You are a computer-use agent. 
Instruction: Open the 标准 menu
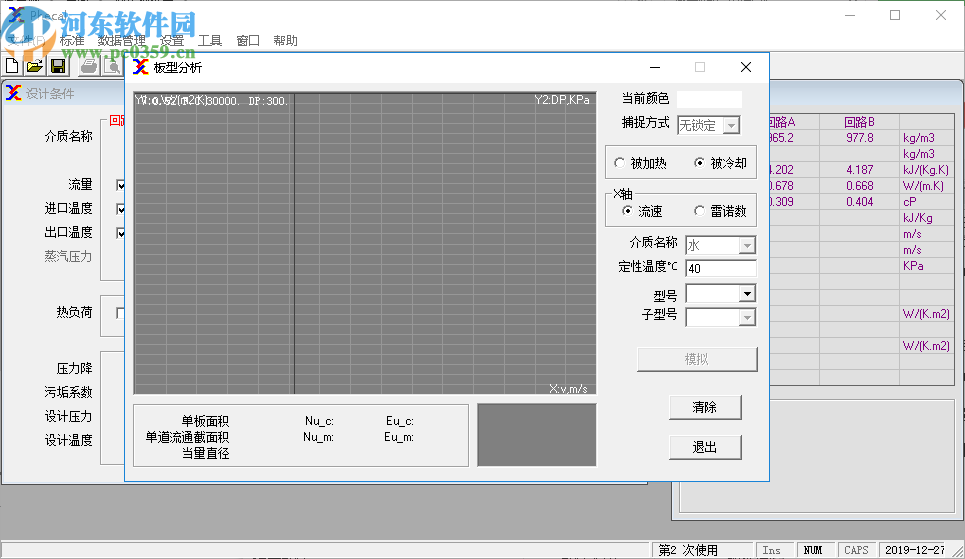72,41
